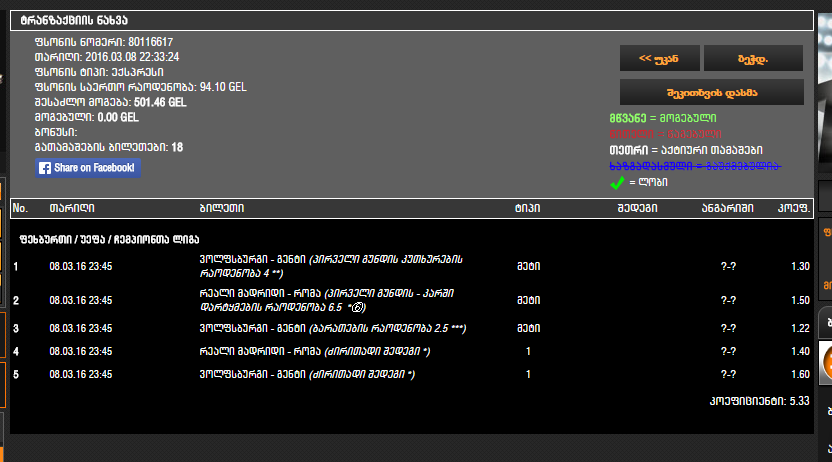Click the ანგარიში column header
Viewport: 832px width, 462px height.
[727, 208]
